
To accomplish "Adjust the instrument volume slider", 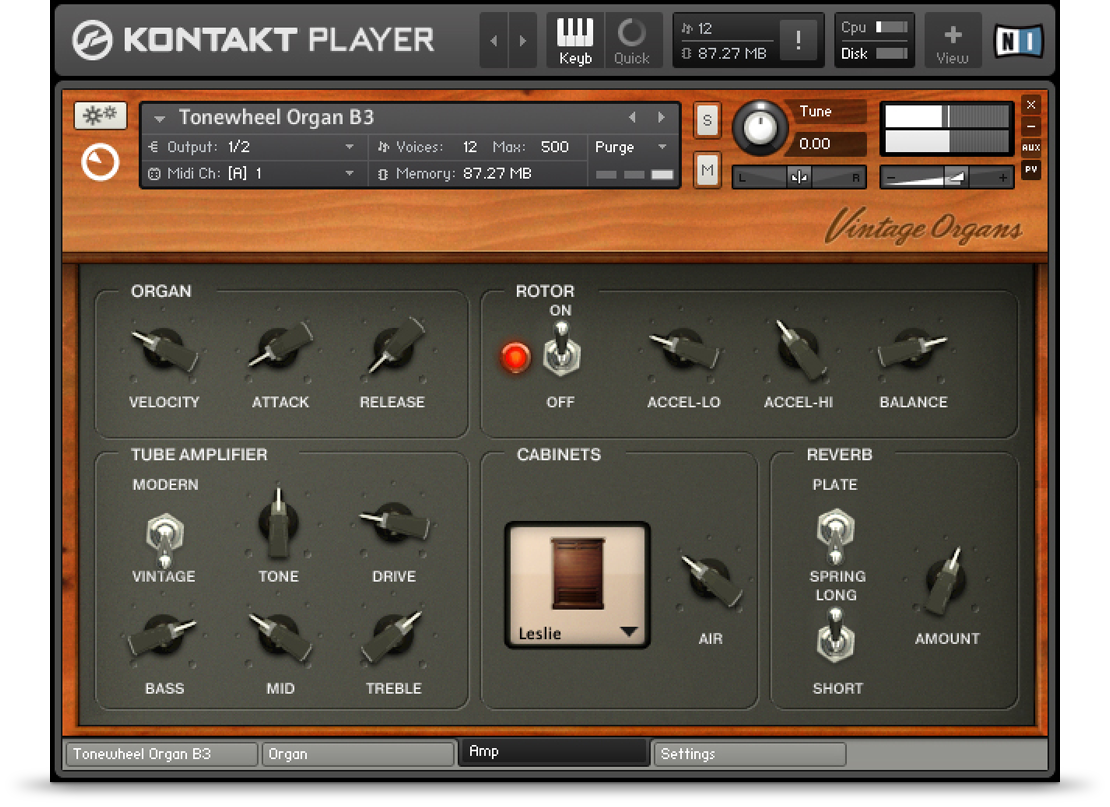I will tap(946, 177).
